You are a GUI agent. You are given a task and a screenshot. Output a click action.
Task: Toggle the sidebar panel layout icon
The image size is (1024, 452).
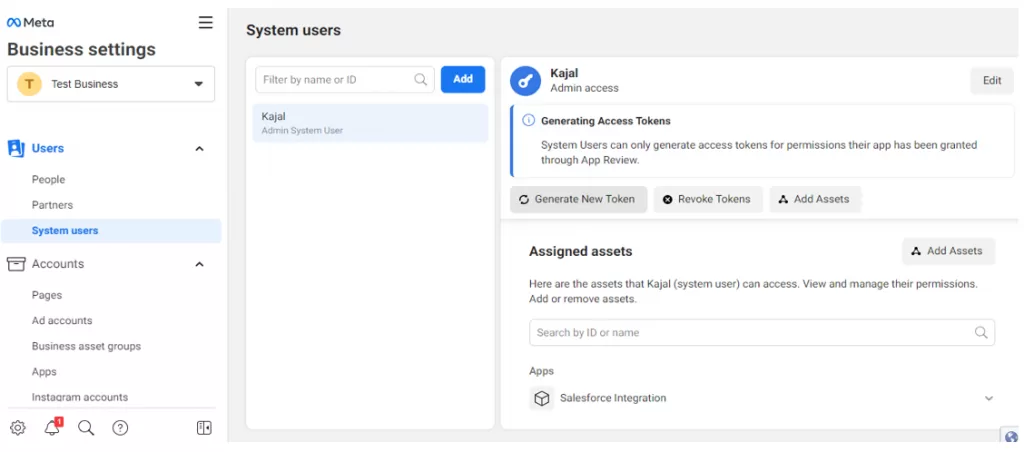pyautogui.click(x=204, y=428)
